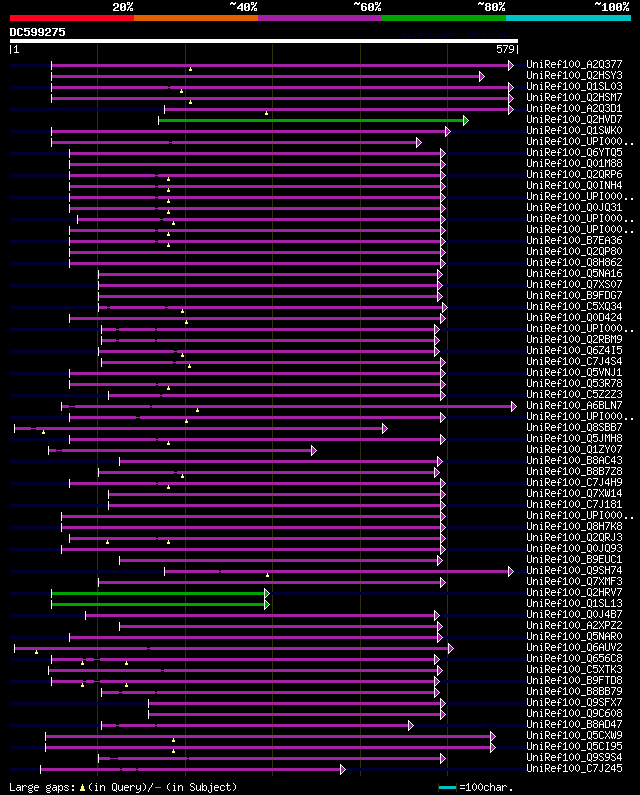Click the purple ~60% identity color segment
Screen dimensions: 640x795
click(320, 18)
